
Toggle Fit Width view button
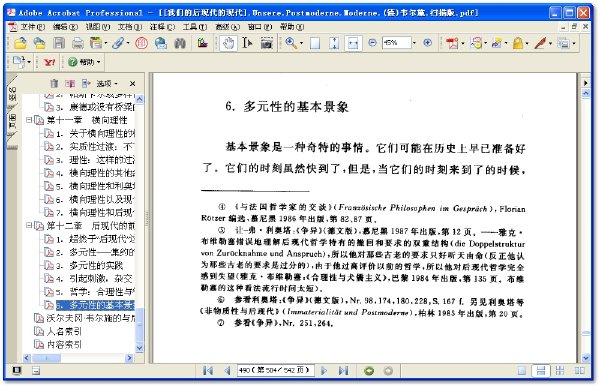tap(353, 43)
